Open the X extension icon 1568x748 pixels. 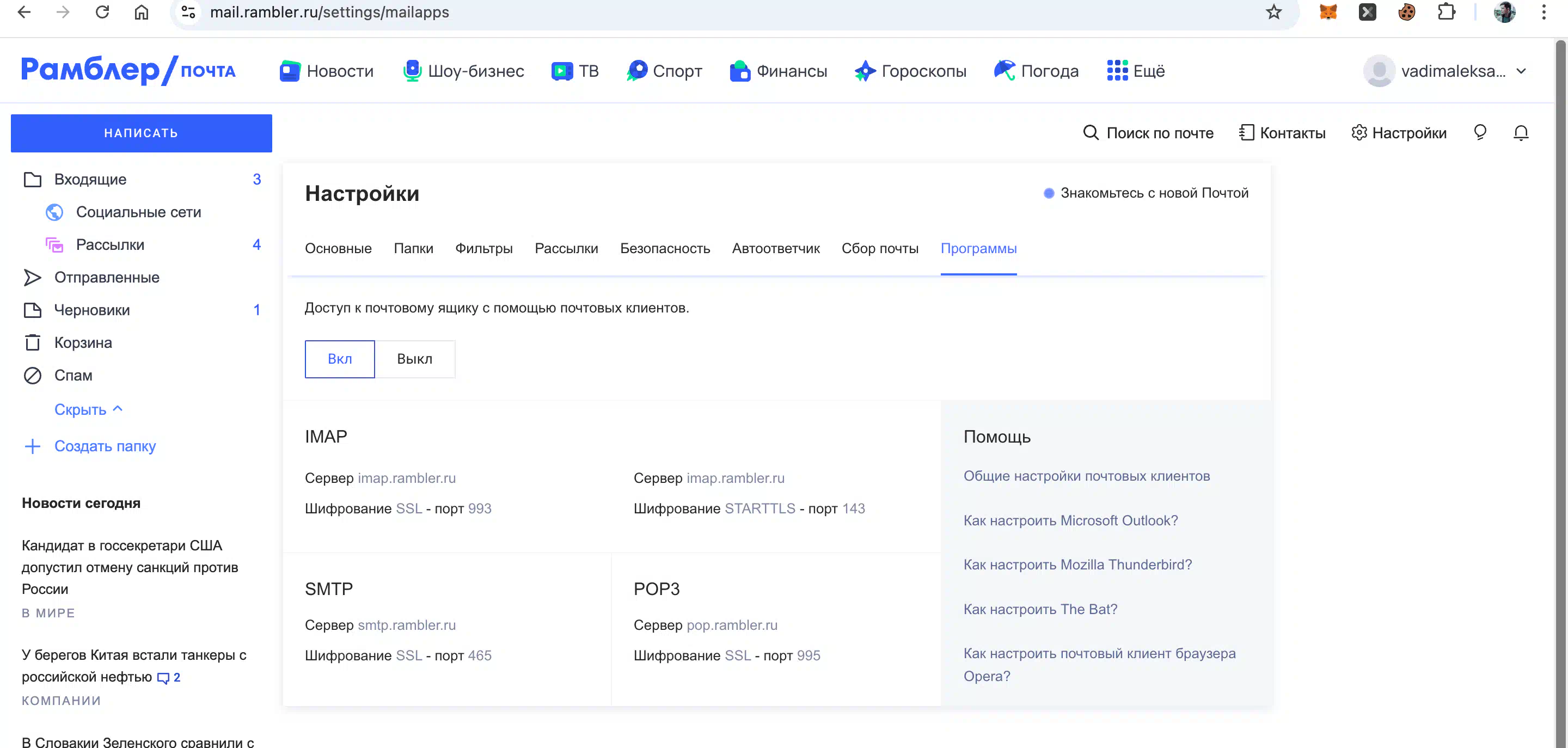pyautogui.click(x=1367, y=12)
